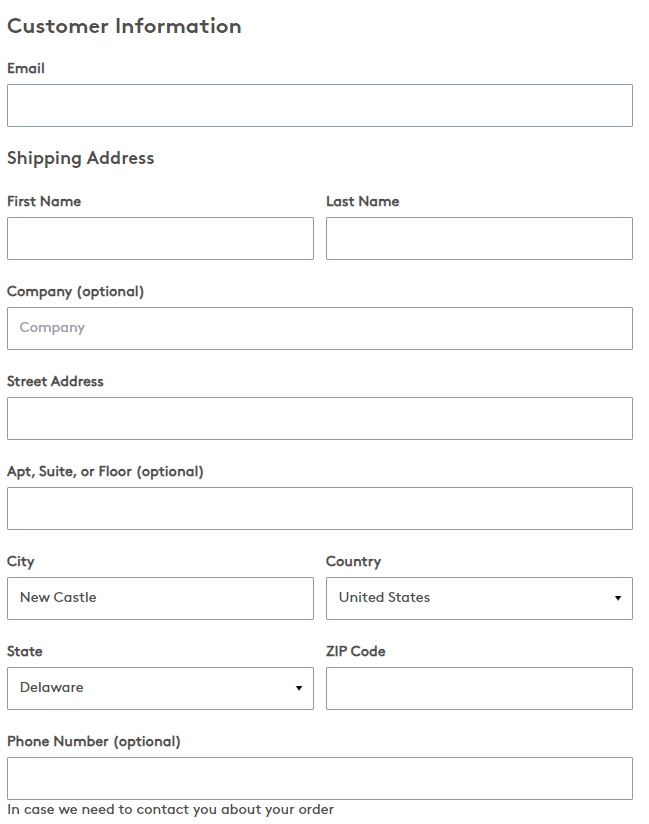Click the Company (optional) label
649x824 pixels.
pos(75,291)
